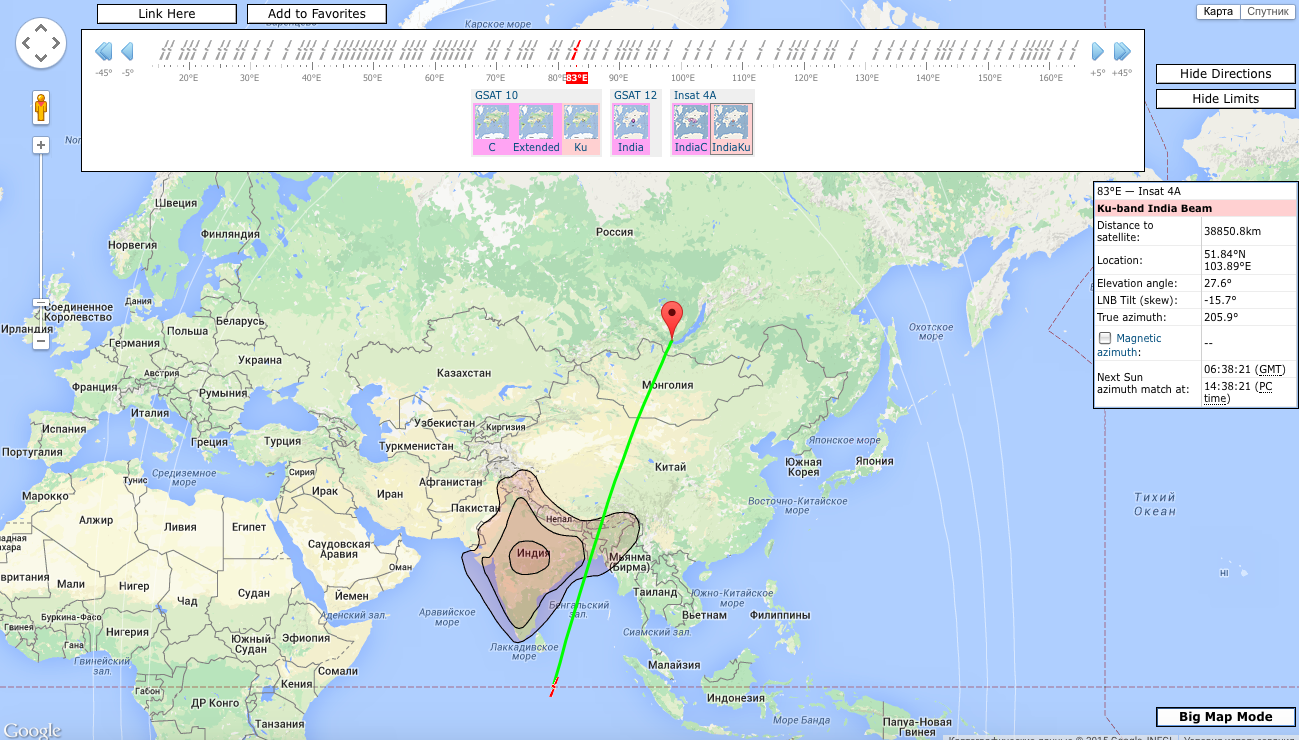
Task: Click the PC time link
Action: (1239, 392)
